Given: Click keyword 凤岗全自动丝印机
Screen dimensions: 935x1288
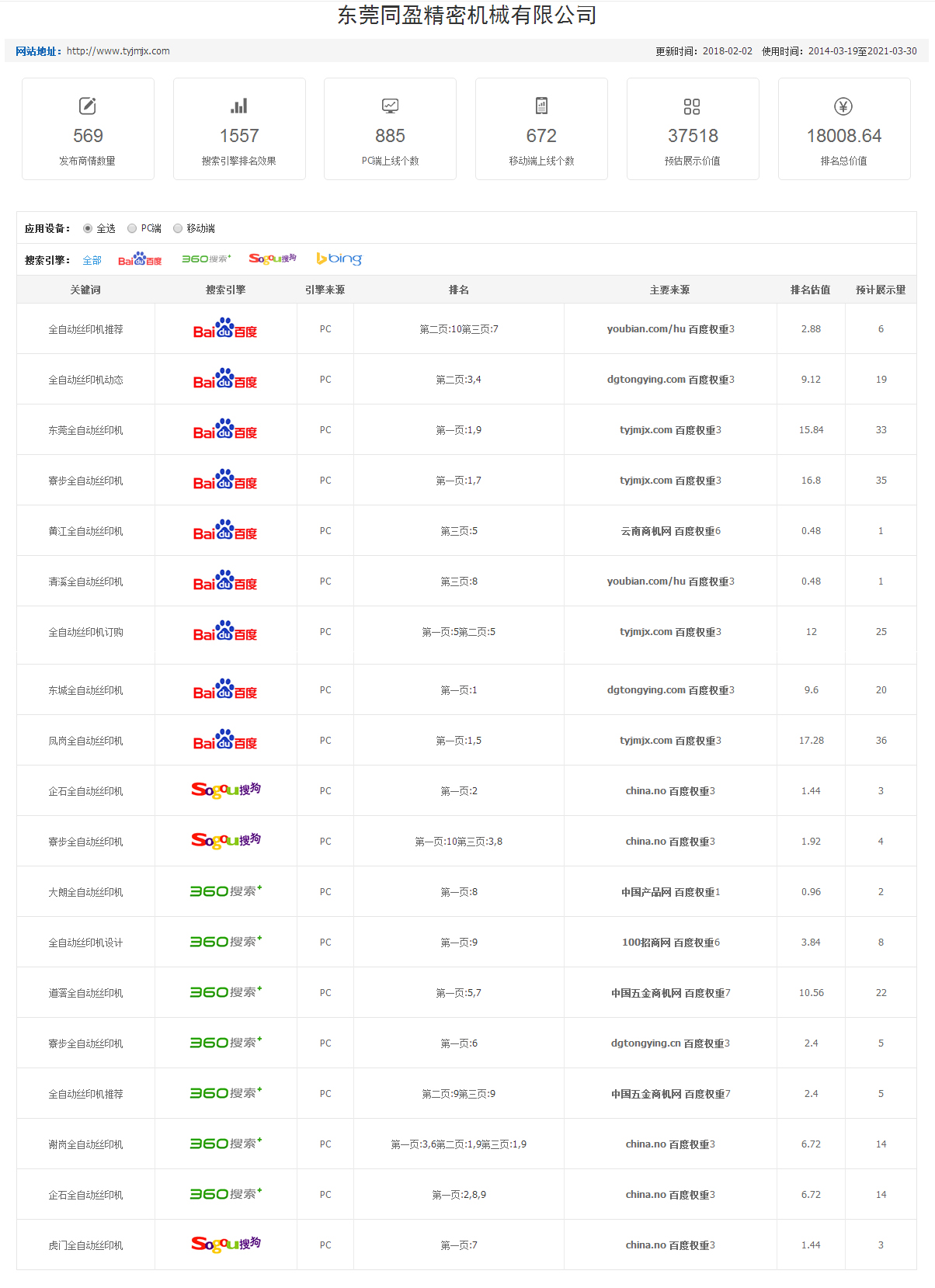Looking at the screenshot, I should (x=85, y=741).
